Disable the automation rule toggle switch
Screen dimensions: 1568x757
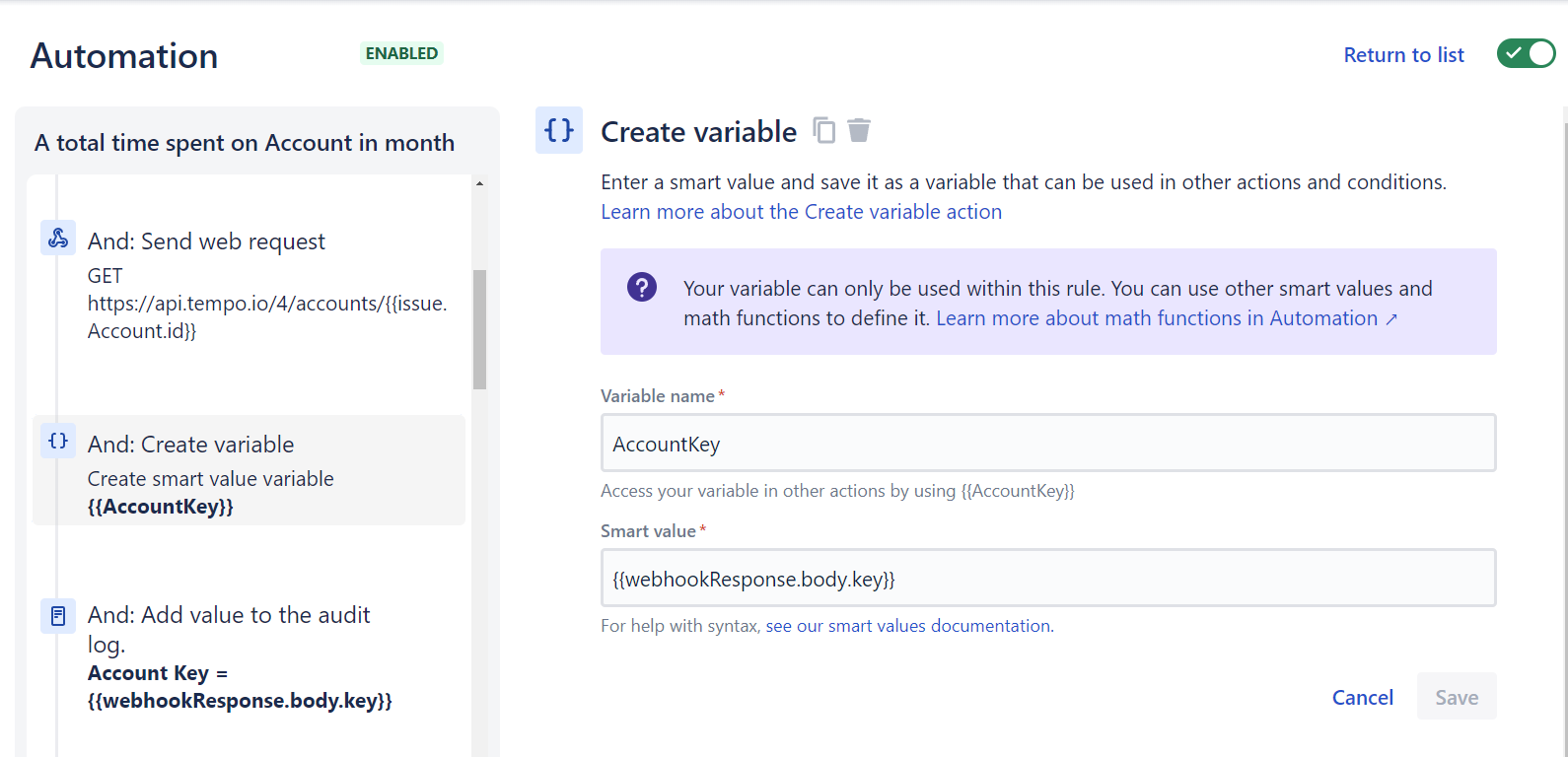coord(1525,54)
